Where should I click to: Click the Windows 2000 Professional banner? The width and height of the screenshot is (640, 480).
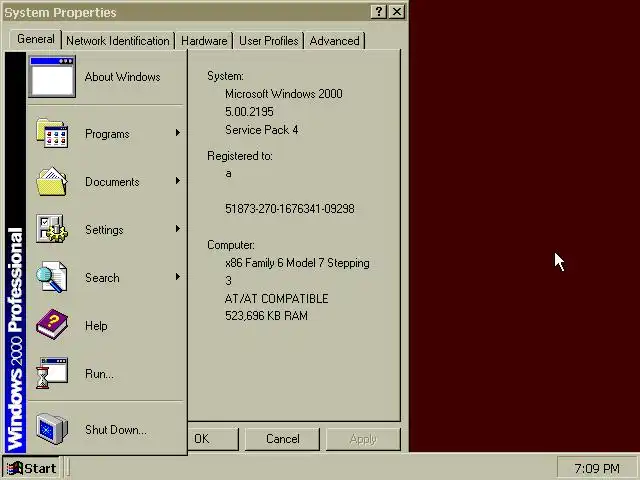(x=15, y=253)
